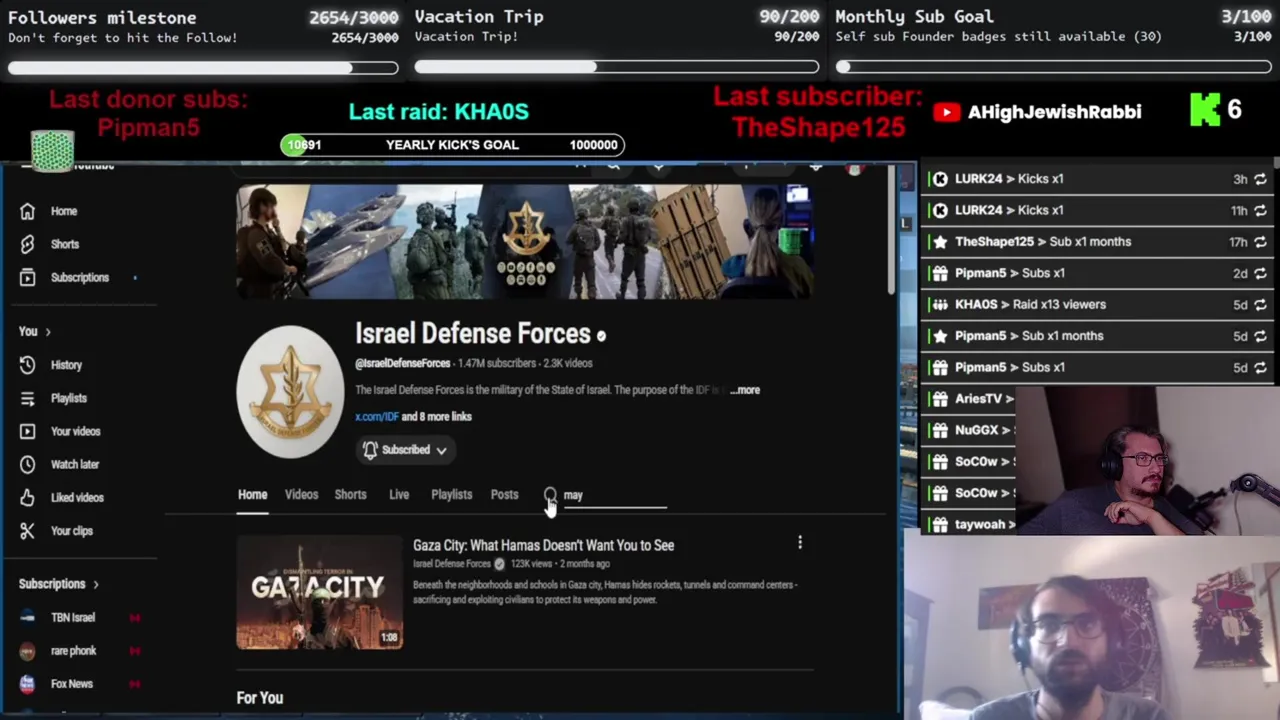This screenshot has height=720, width=1280.
Task: Switch to the Videos tab
Action: pyautogui.click(x=301, y=495)
